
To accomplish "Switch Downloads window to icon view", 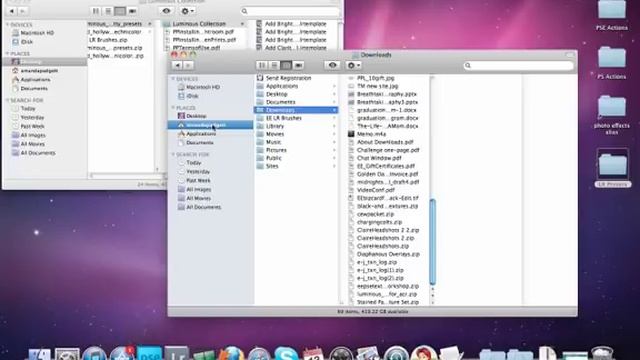I will 262,65.
